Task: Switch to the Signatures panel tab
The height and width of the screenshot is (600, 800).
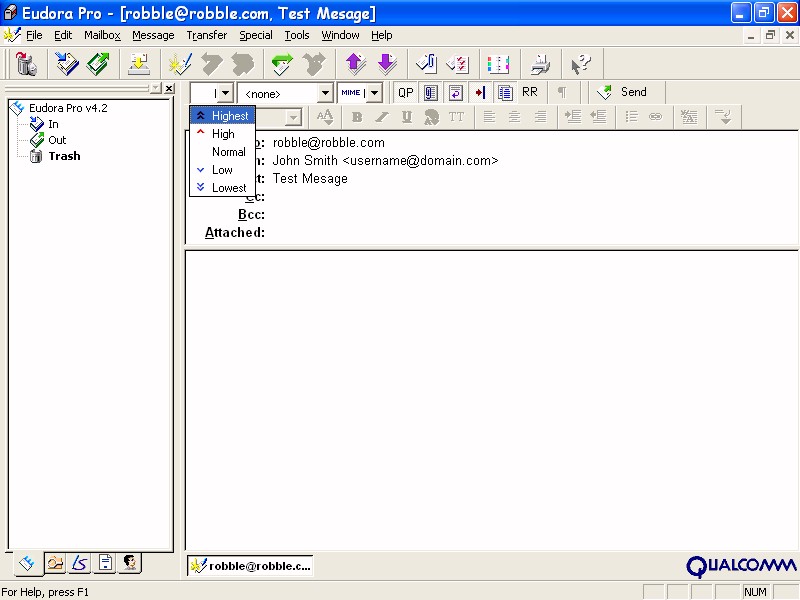Action: click(80, 563)
